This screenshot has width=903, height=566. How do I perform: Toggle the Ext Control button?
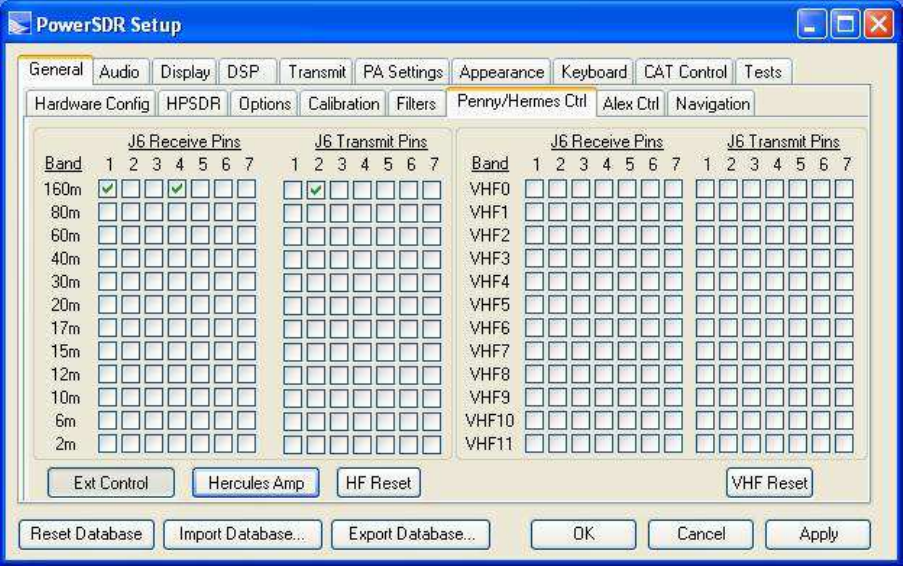[111, 483]
